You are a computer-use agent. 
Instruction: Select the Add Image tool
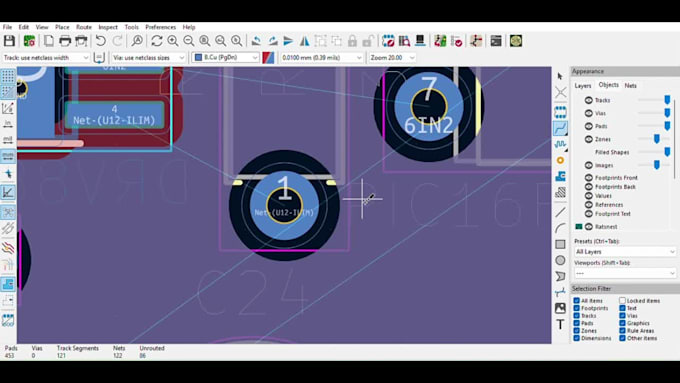point(560,308)
